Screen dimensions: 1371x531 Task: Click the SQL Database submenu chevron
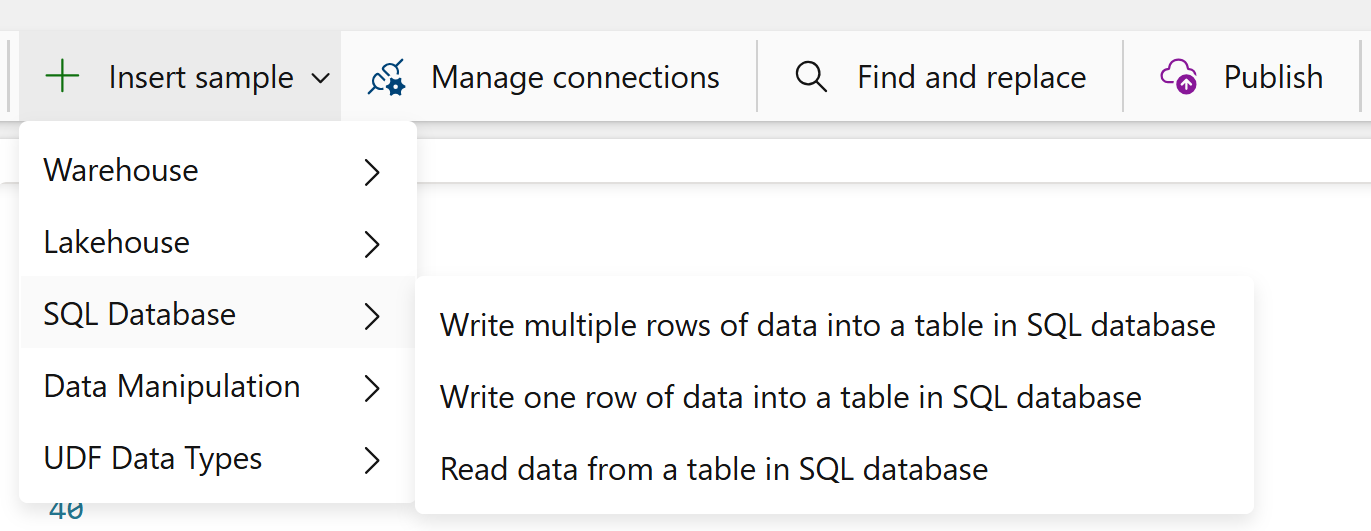[x=372, y=316]
